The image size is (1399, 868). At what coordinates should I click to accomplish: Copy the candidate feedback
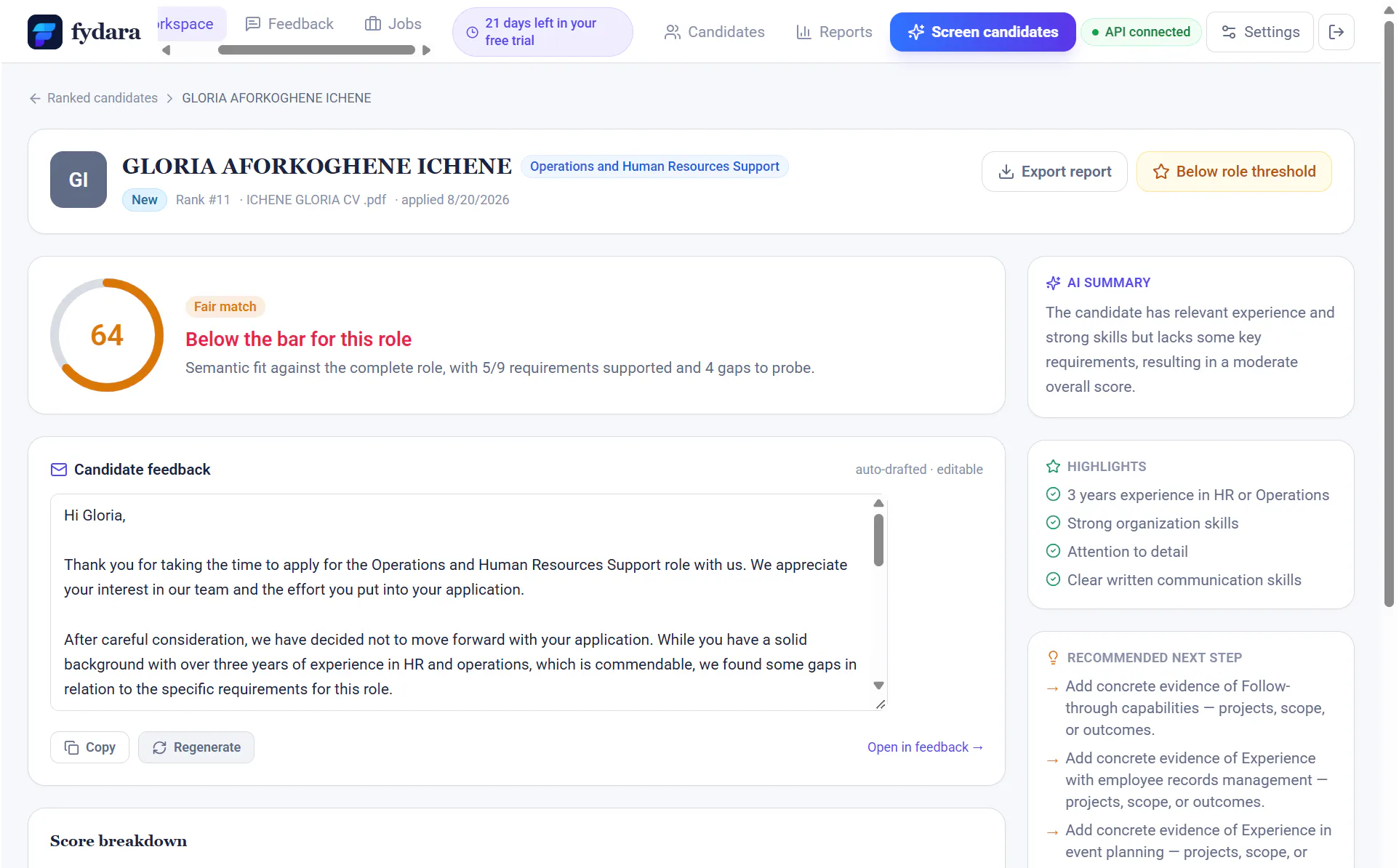point(89,747)
